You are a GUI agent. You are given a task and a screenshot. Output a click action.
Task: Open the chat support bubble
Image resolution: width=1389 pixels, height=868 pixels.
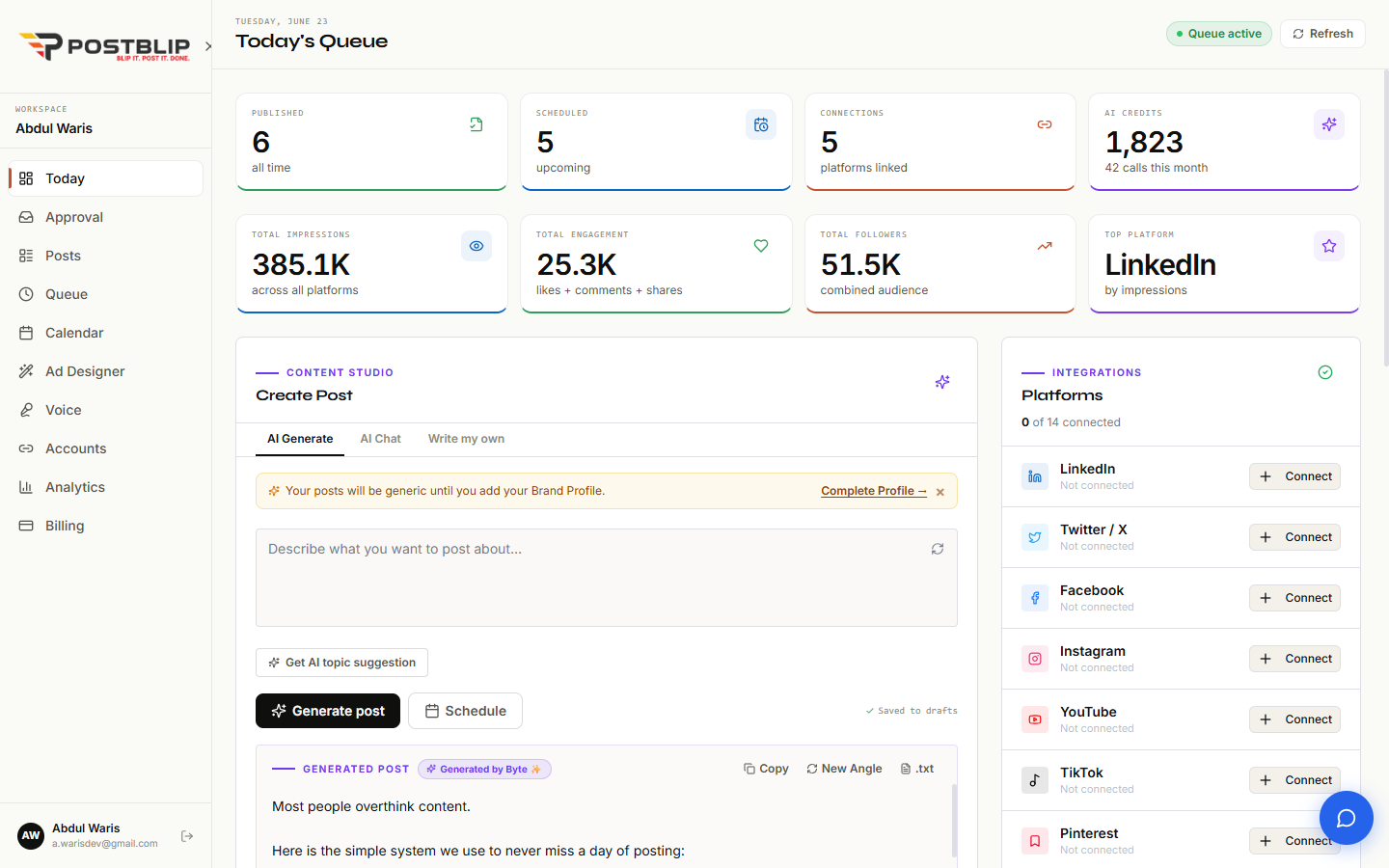[1347, 818]
